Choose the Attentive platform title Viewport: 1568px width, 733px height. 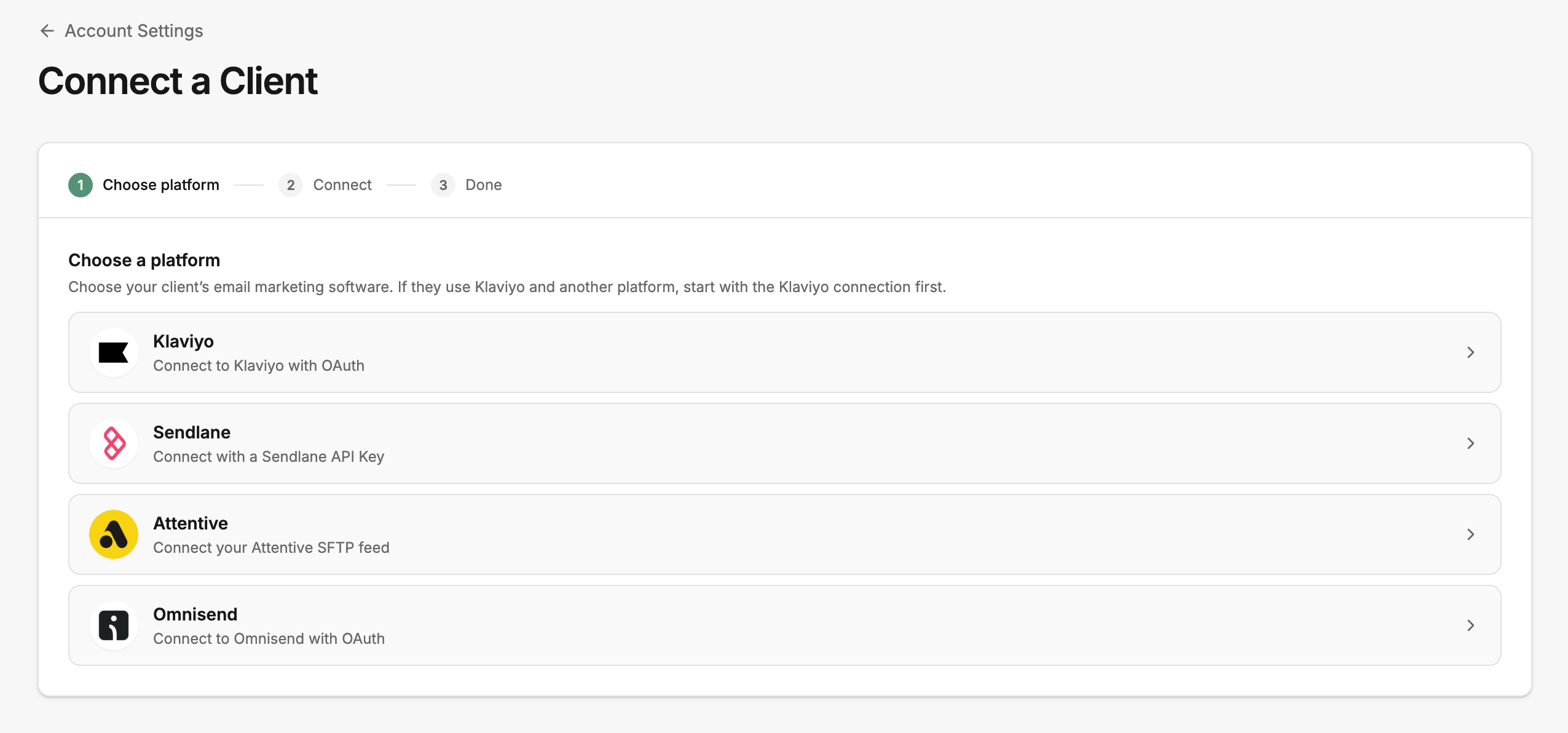pos(191,523)
